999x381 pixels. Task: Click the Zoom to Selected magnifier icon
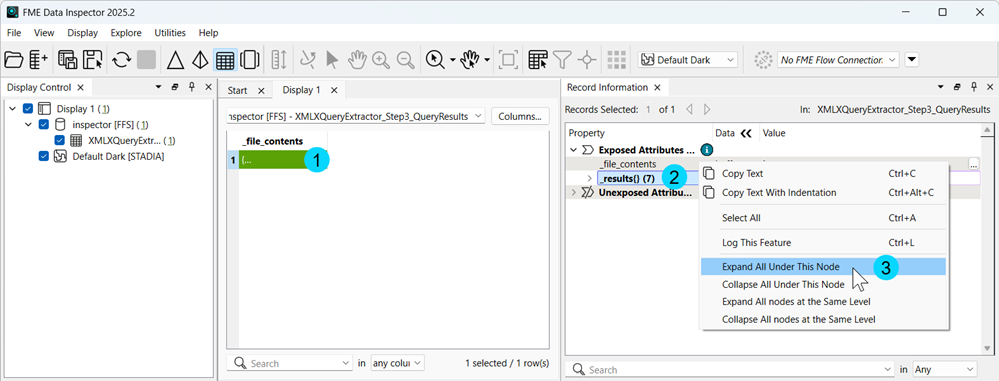[435, 60]
